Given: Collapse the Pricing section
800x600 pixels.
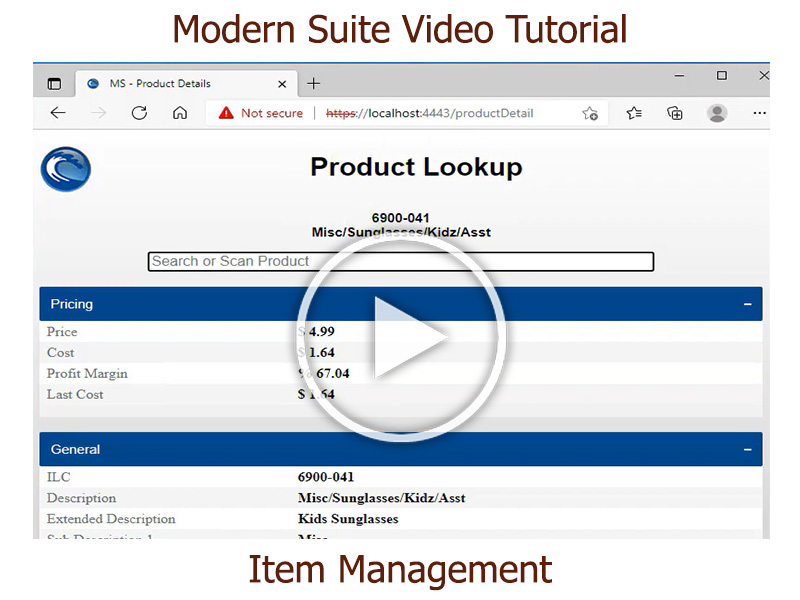Looking at the screenshot, I should tap(747, 304).
